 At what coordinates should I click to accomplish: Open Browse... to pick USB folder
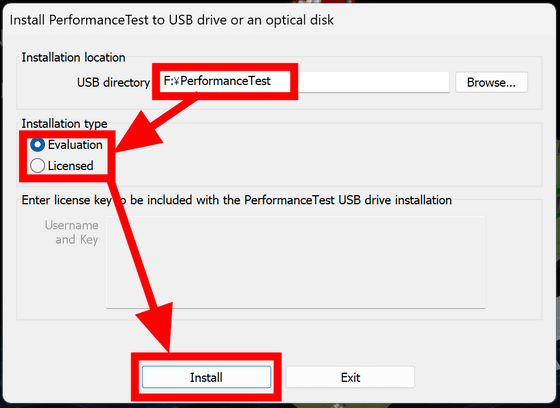491,83
